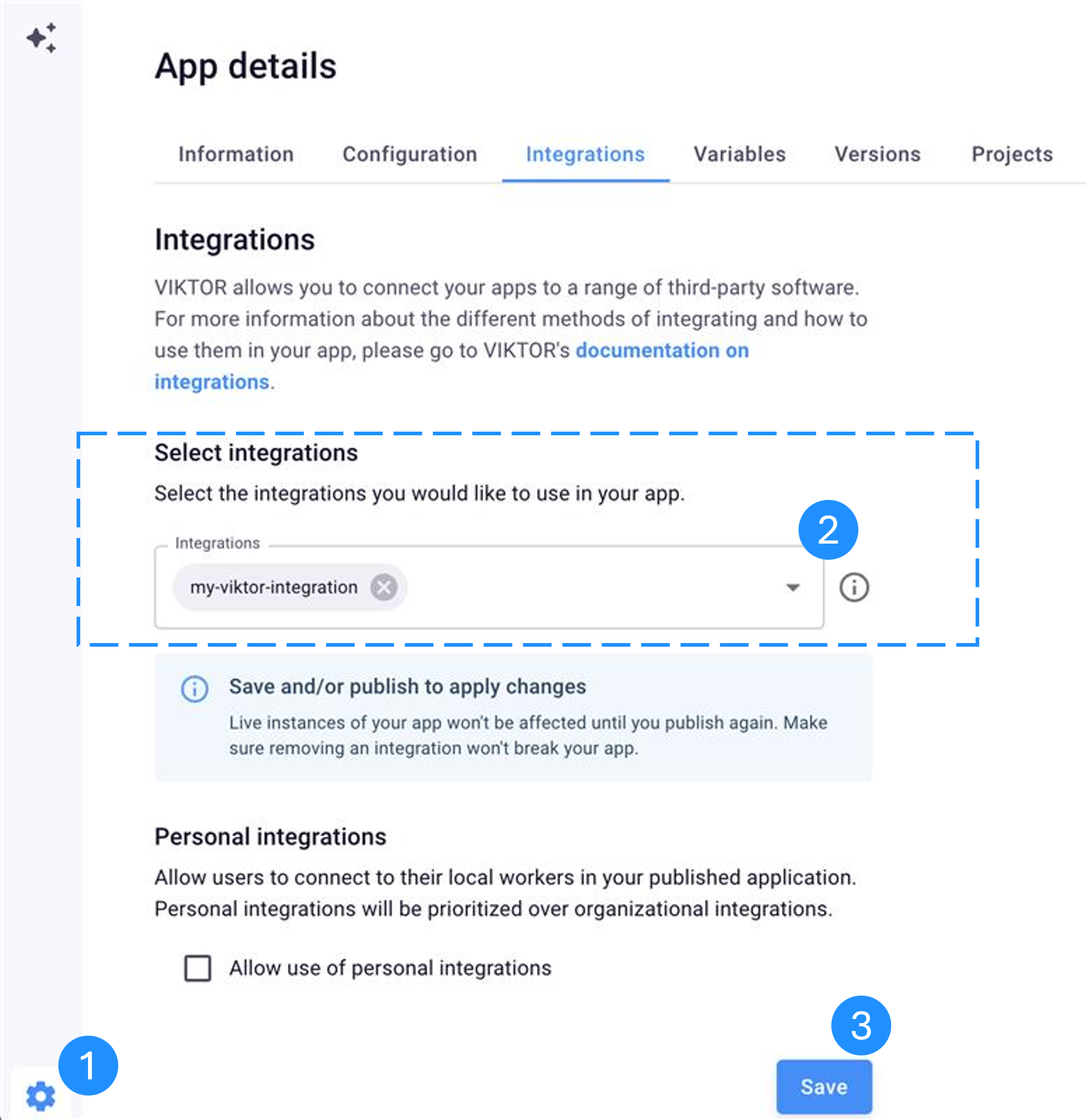
Task: Open the Configuration tab
Action: 410,154
